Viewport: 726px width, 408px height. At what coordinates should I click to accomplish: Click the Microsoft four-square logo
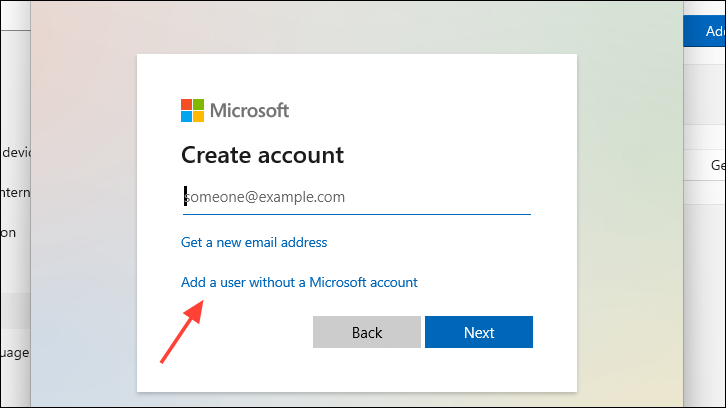point(192,110)
